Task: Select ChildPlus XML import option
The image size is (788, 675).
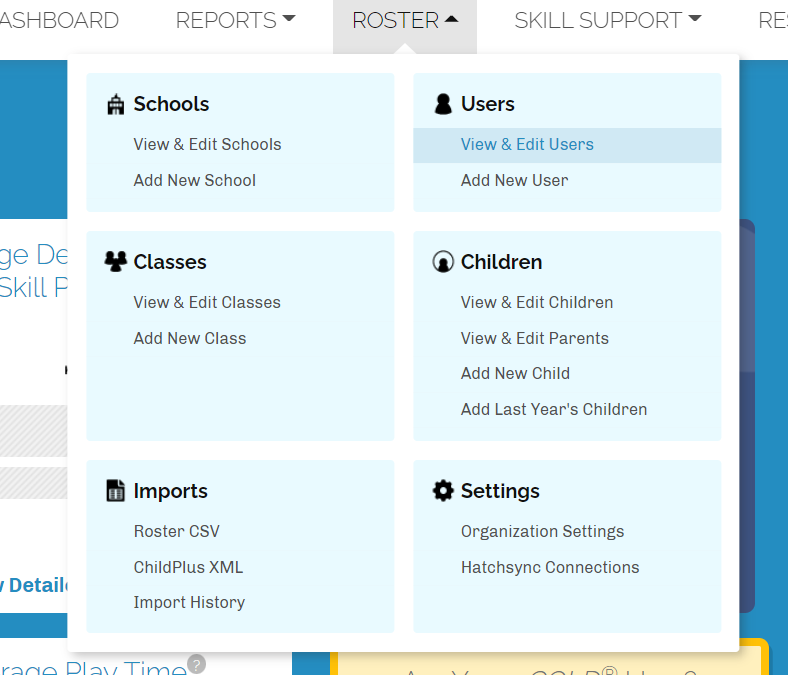Action: pos(188,568)
